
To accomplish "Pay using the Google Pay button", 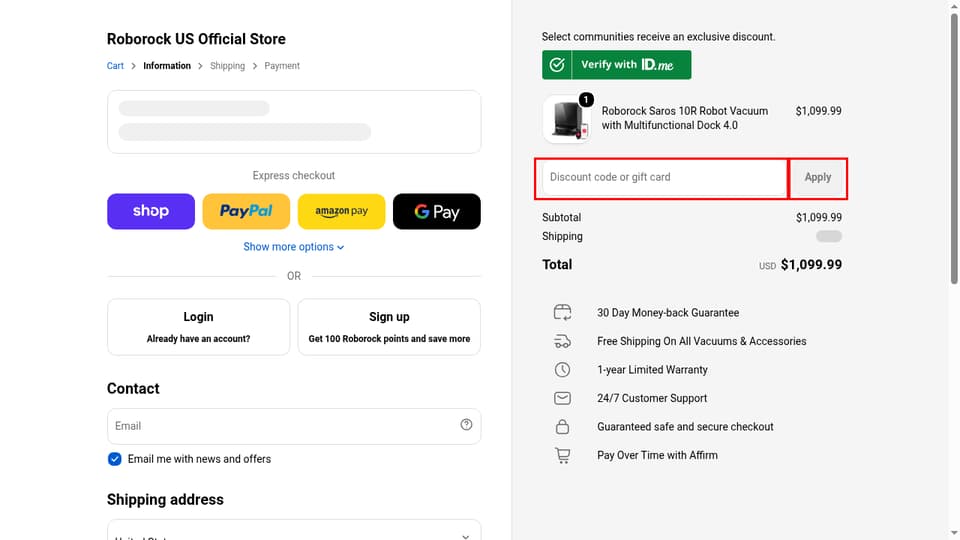I will 437,211.
